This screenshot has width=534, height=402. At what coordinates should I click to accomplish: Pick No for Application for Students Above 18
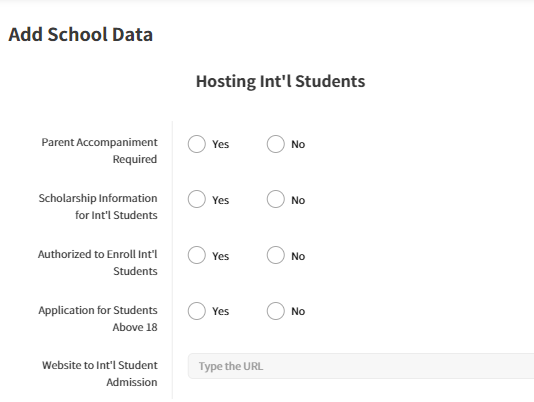pos(276,311)
